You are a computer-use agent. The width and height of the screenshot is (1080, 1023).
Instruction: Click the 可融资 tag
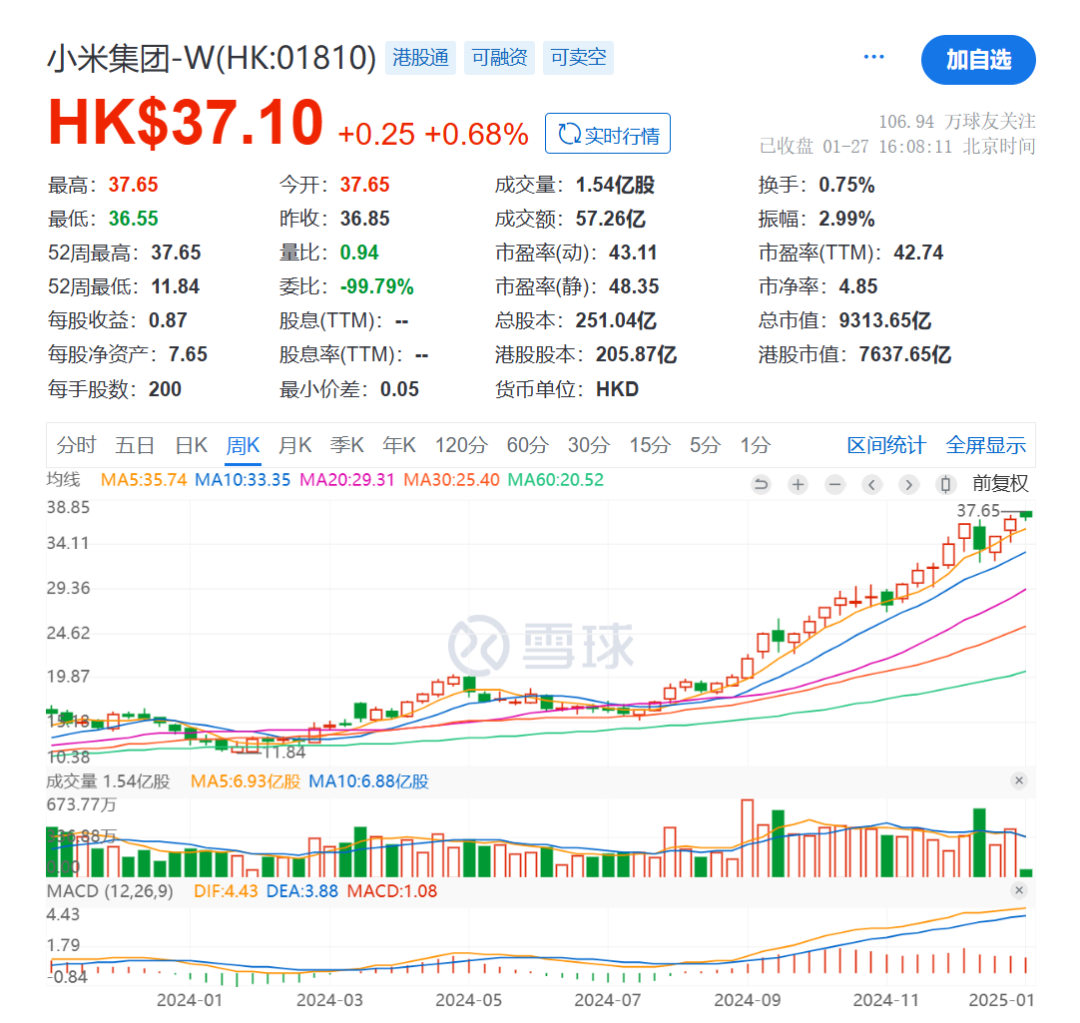point(499,57)
